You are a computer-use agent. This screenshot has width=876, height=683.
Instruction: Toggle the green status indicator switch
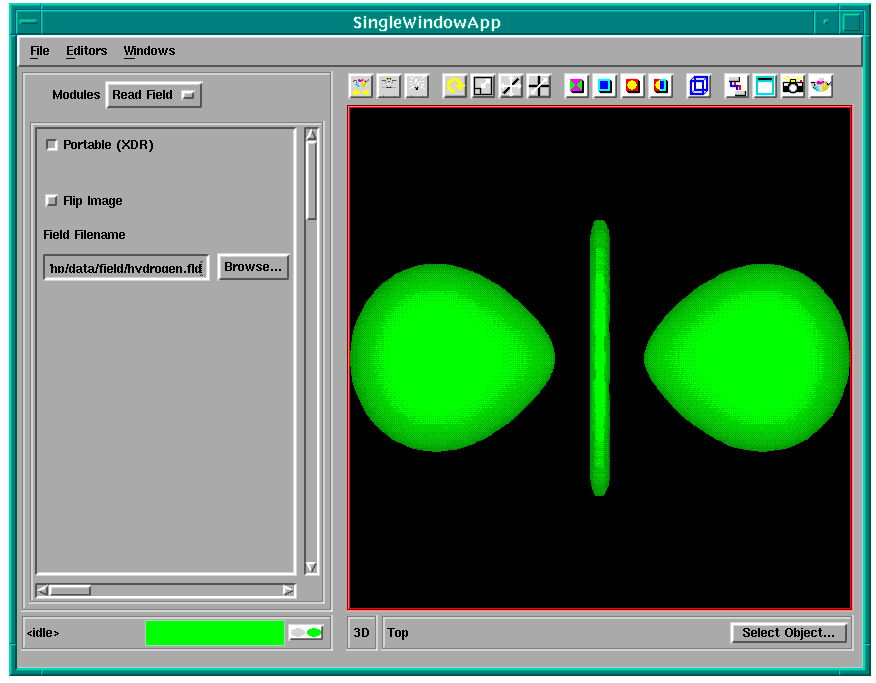point(306,633)
